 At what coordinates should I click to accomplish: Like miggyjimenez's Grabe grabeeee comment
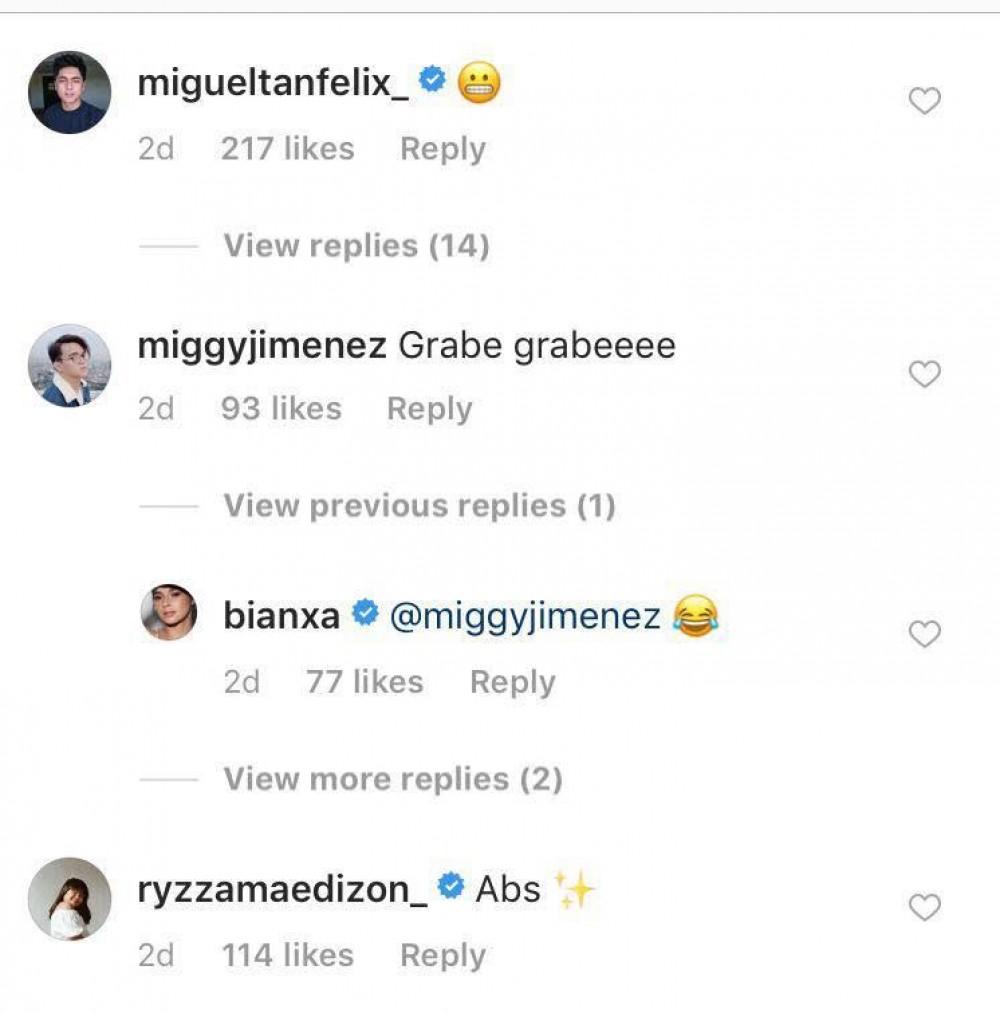[925, 374]
